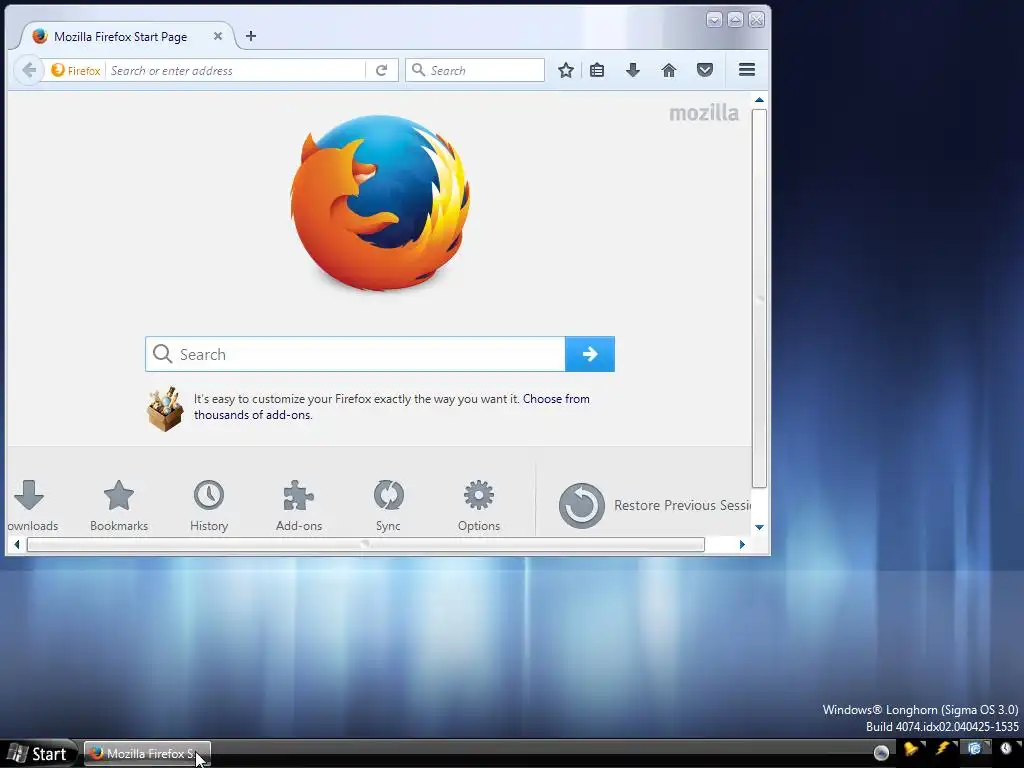Click the blue swirl tray icon
Screen dimensions: 1024x768
coord(974,749)
